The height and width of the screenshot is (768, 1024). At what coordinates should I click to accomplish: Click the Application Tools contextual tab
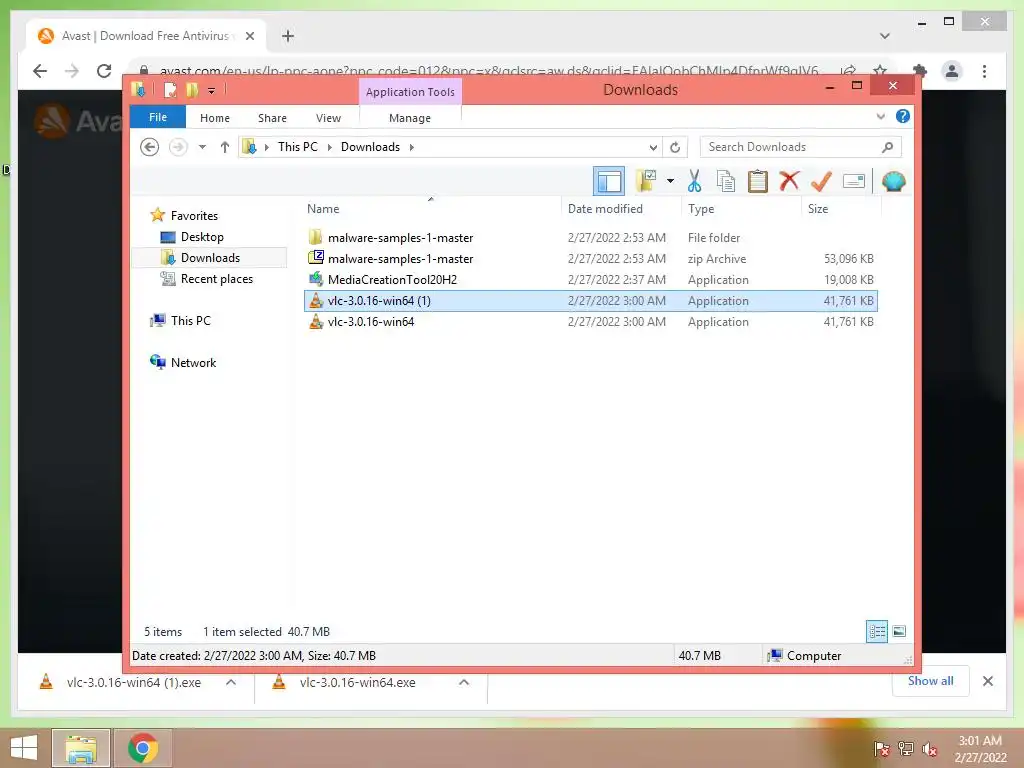tap(410, 91)
